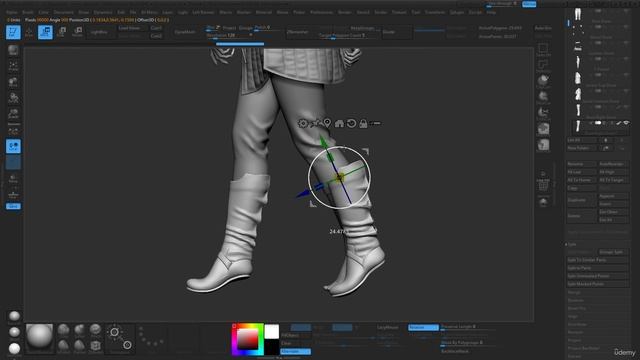Screen dimensions: 640x360
Task: Open the gizmo customize gear icon
Action: coord(302,123)
